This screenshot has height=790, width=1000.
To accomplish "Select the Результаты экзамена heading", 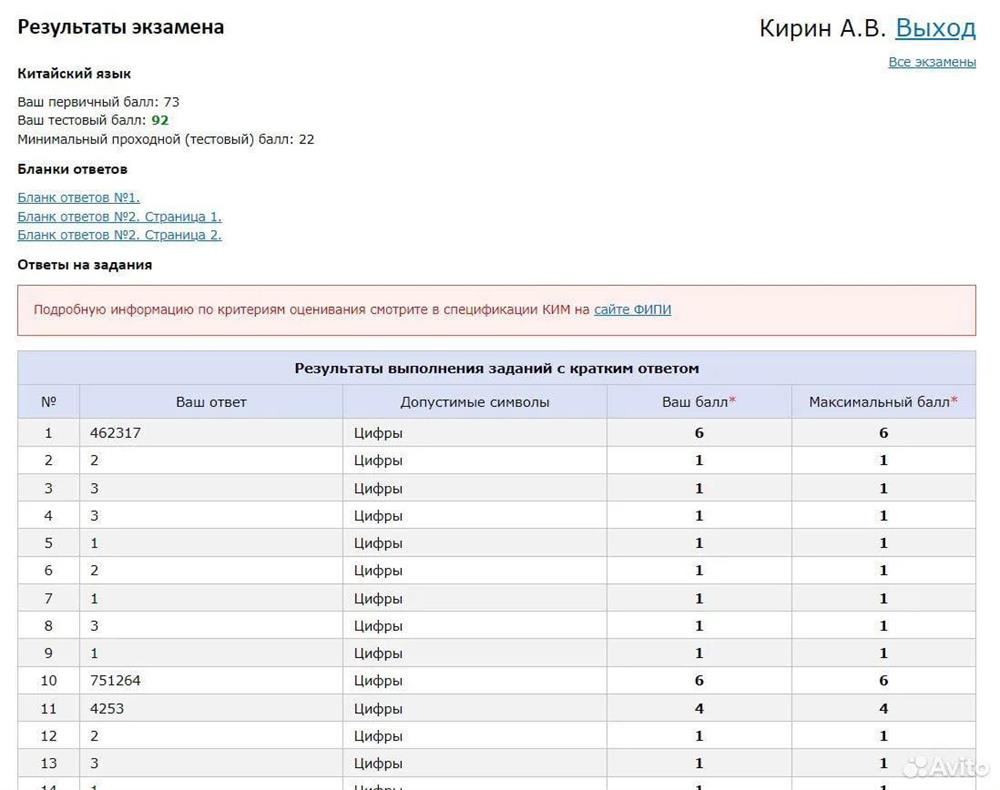I will [x=121, y=27].
